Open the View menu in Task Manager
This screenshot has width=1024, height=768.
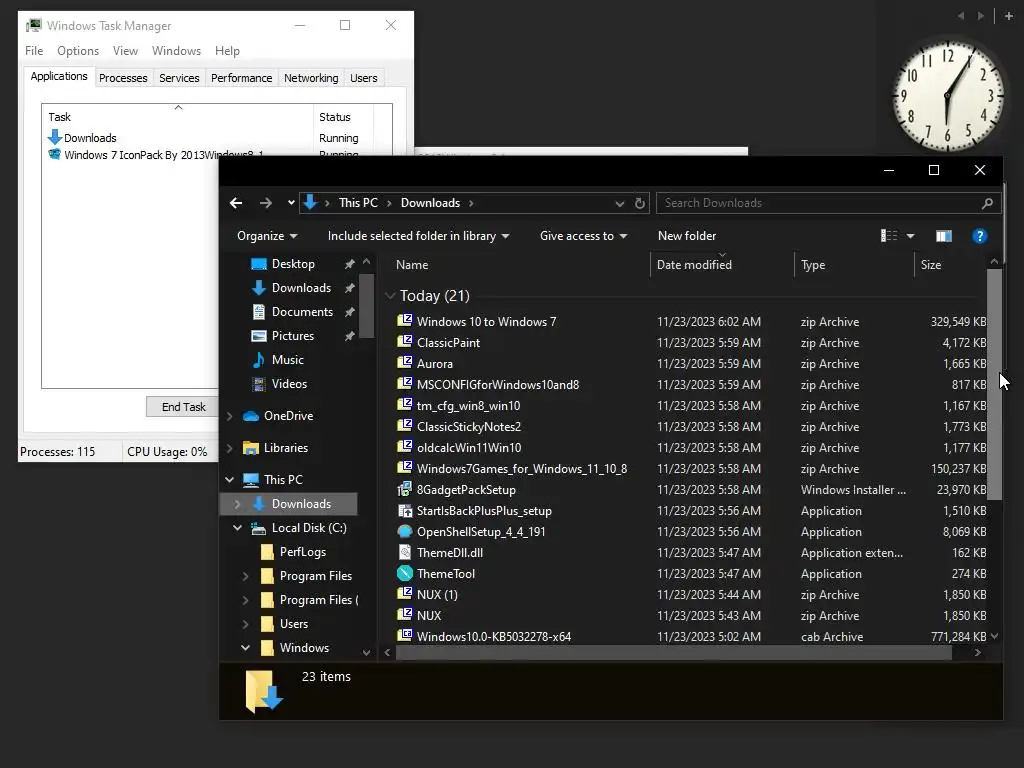125,51
